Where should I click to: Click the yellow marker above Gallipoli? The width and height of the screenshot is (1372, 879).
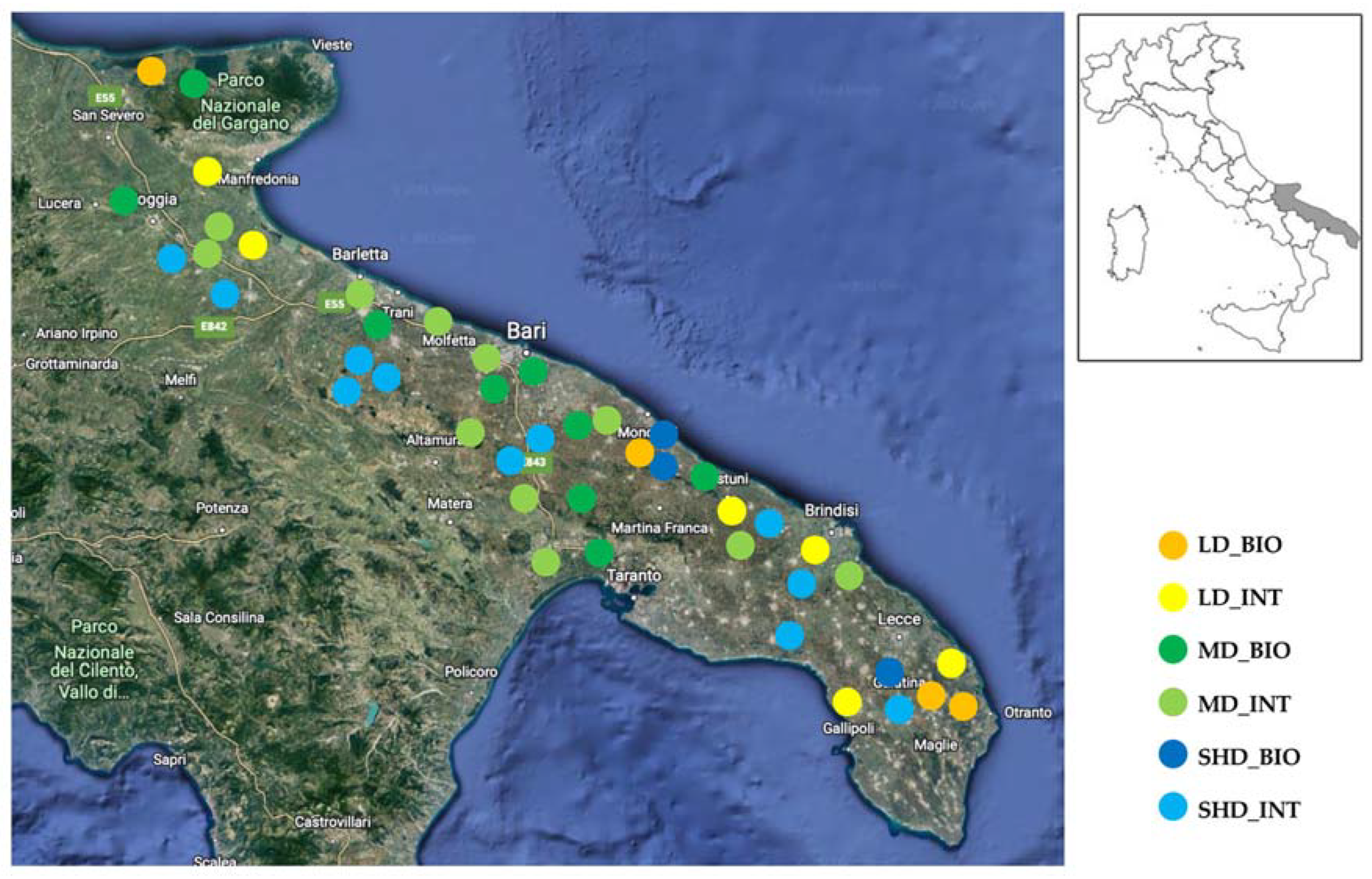pos(847,702)
